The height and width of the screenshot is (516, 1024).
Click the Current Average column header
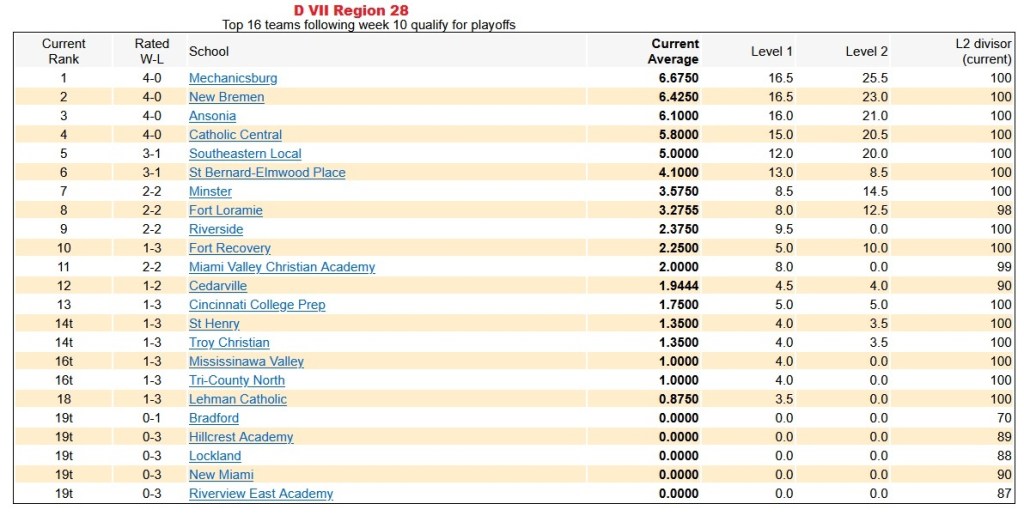coord(674,52)
